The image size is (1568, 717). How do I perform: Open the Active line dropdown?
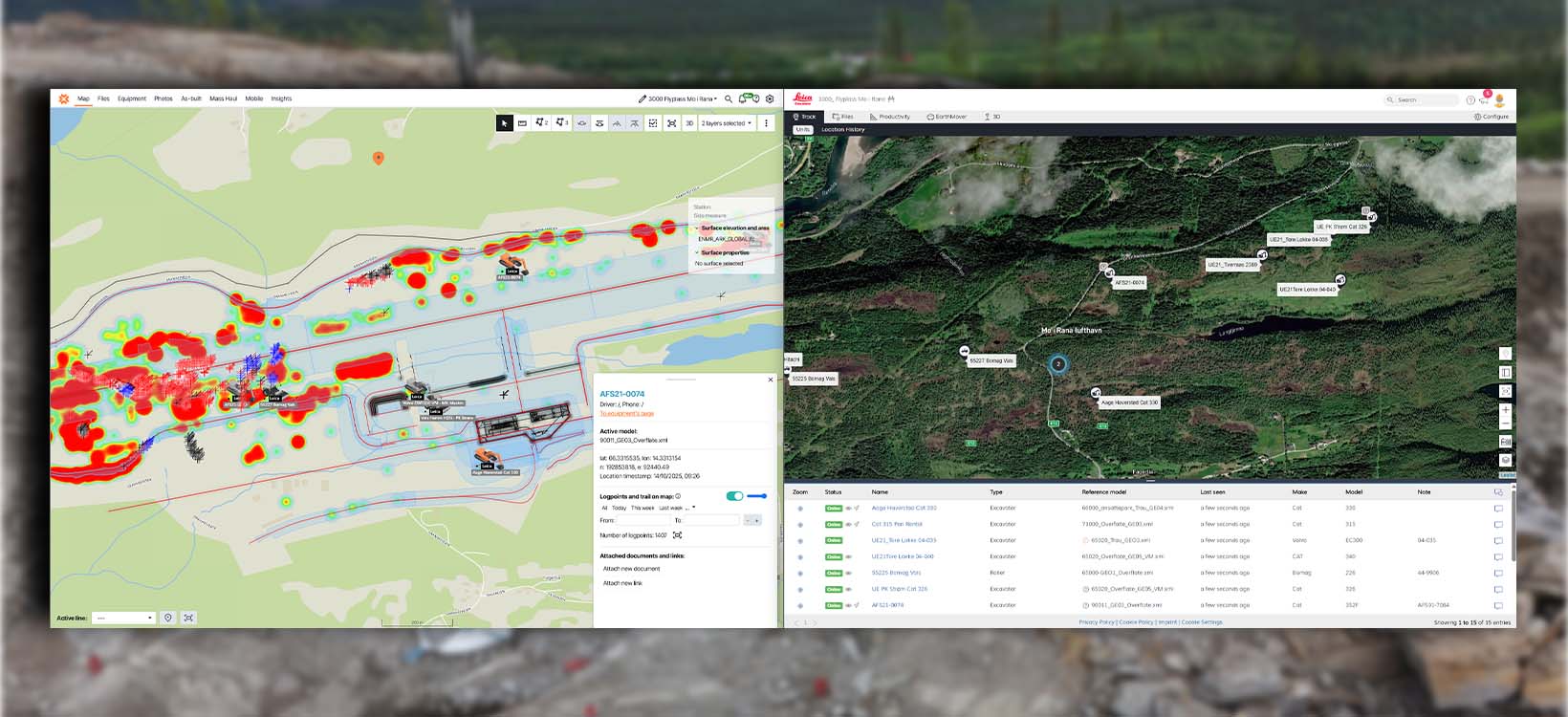[123, 618]
